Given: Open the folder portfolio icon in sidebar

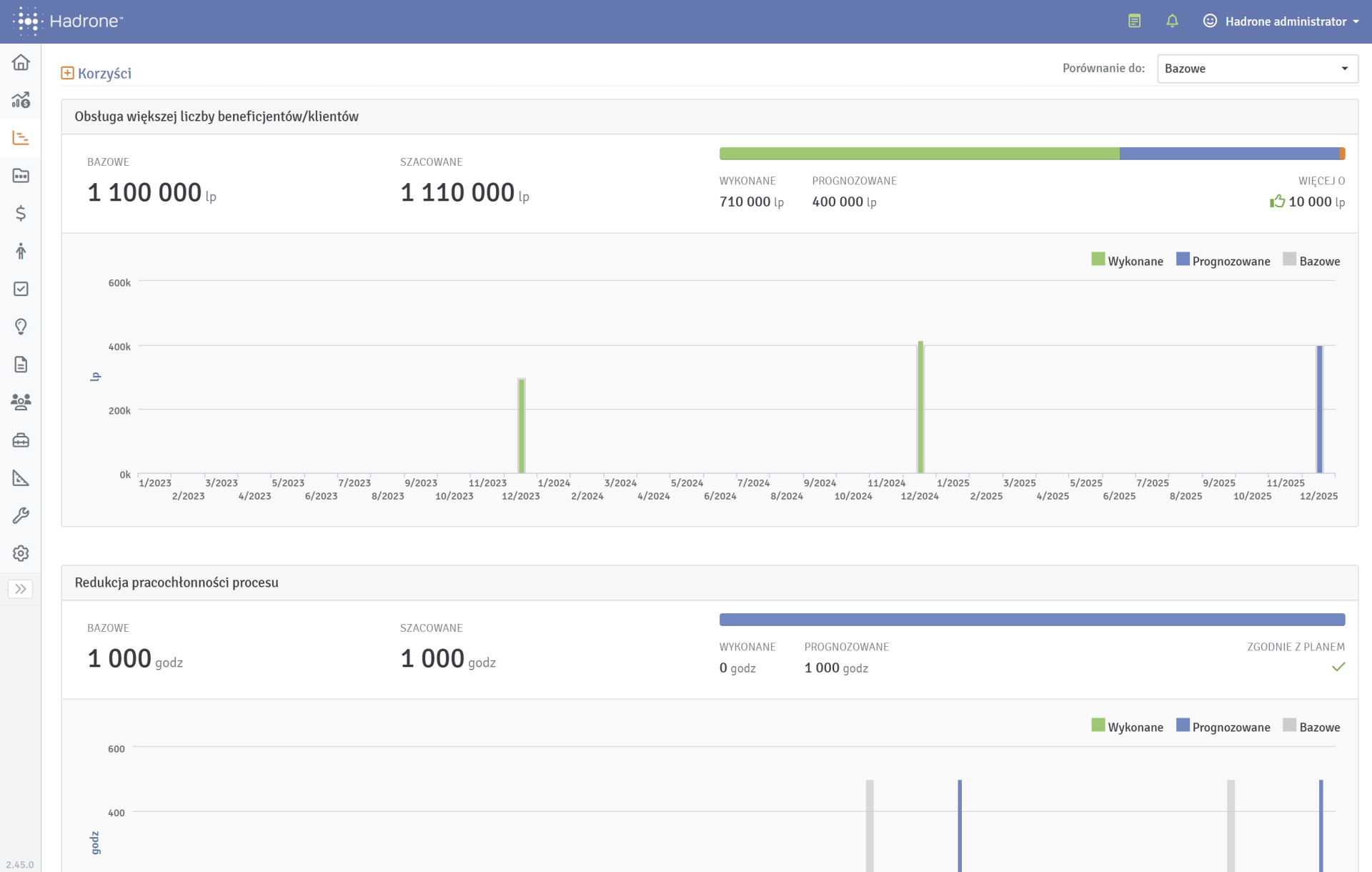Looking at the screenshot, I should click(x=21, y=176).
